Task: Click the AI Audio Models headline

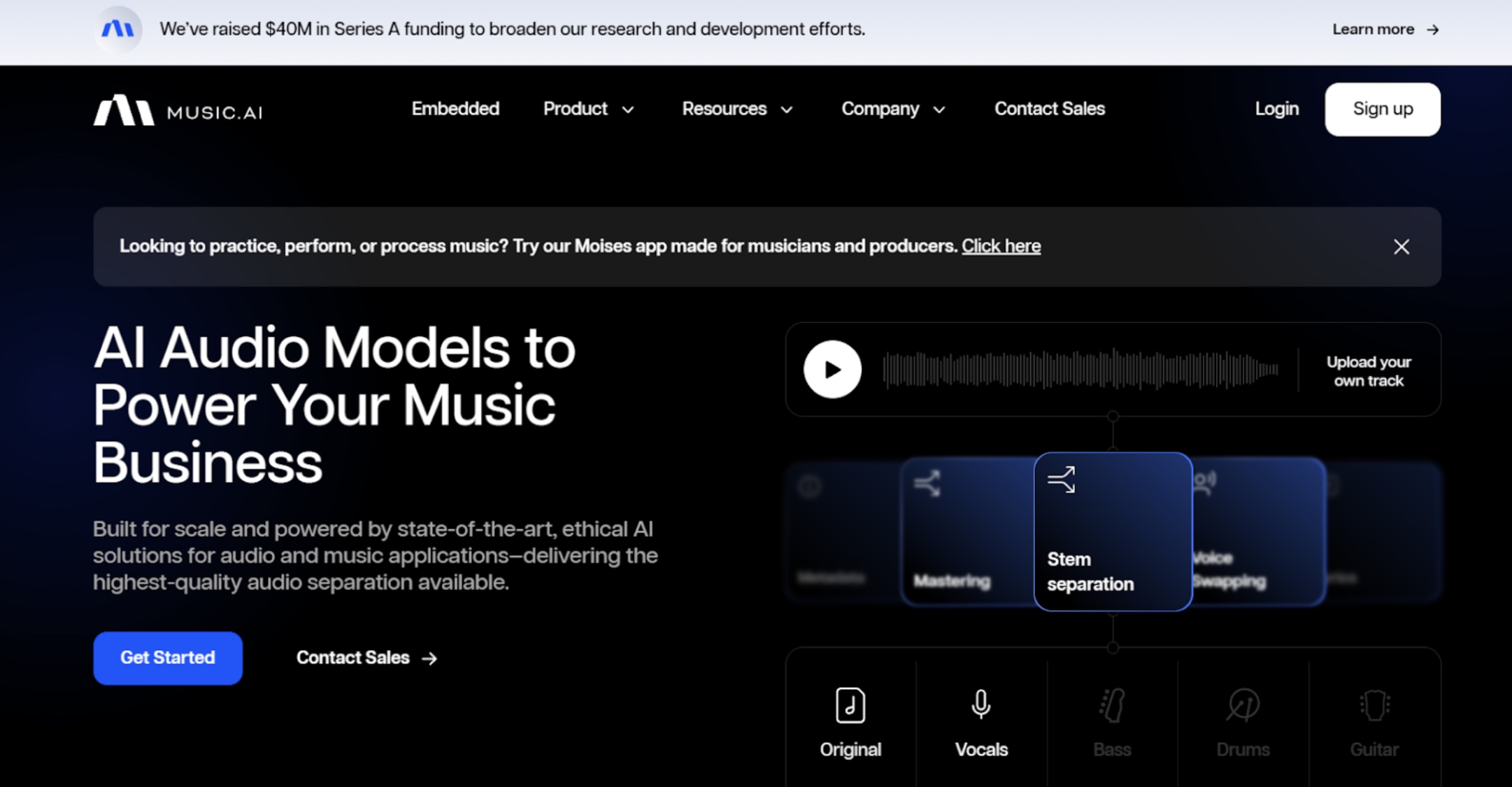Action: coord(334,405)
